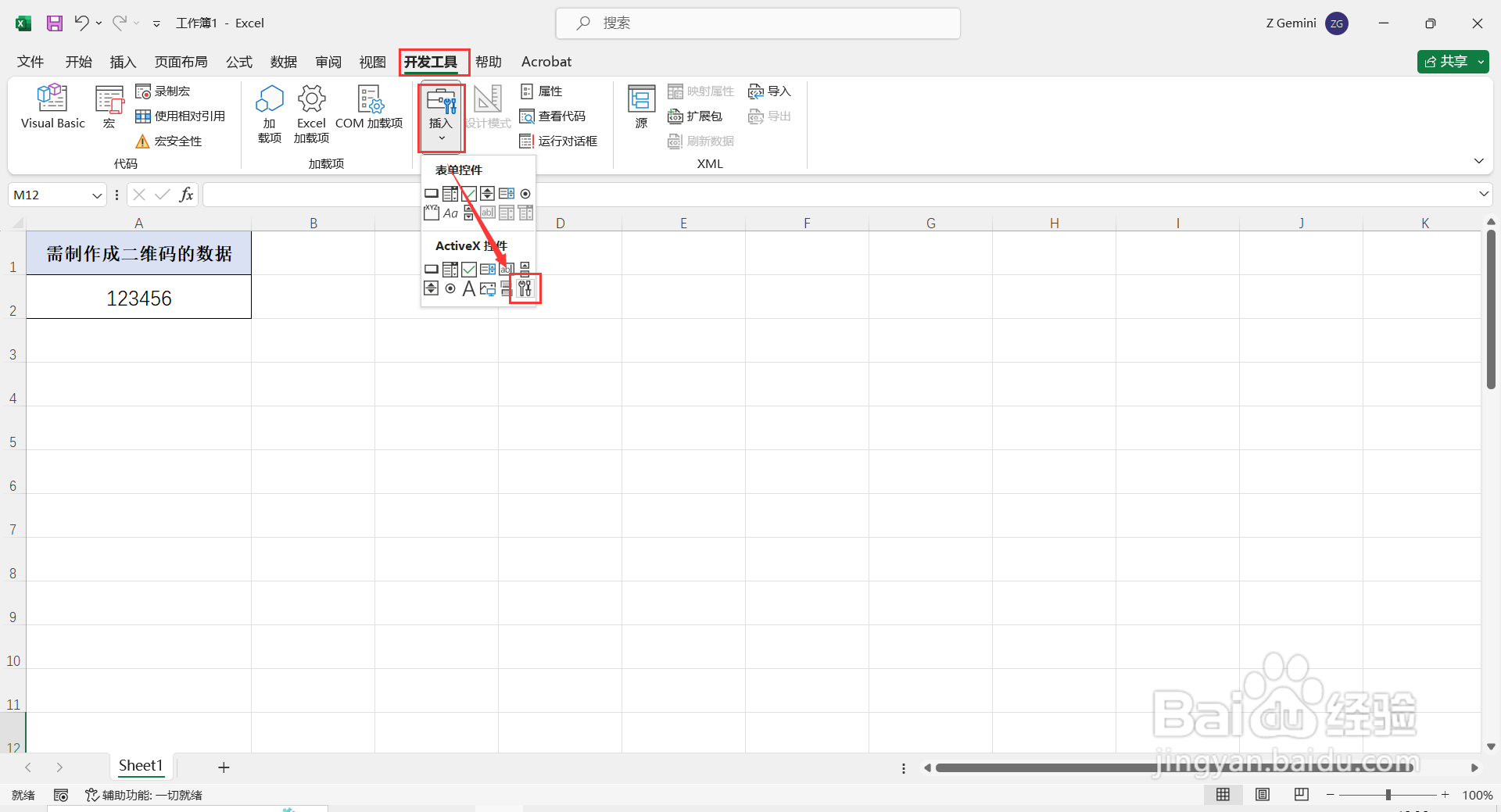
Task: Select form control Option Button icon
Action: [525, 193]
